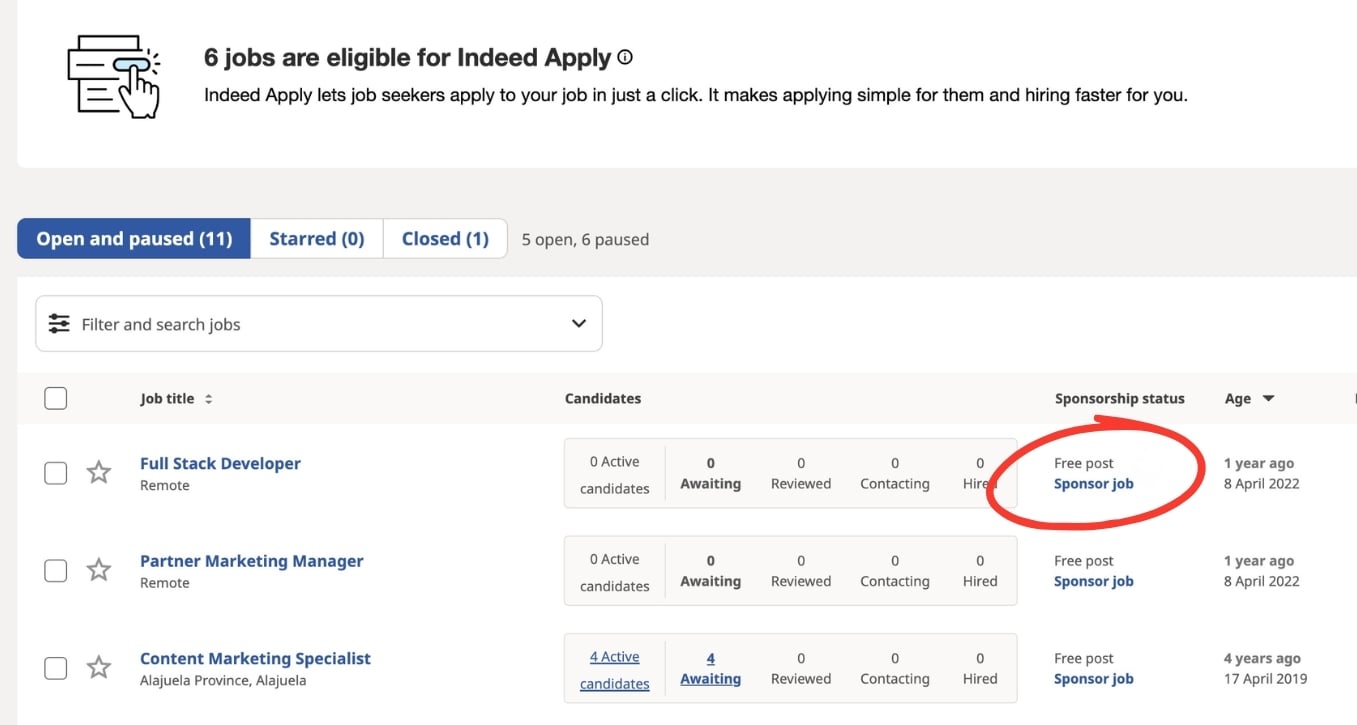Click 0 Contacting in Full Stack Developer row

895,473
